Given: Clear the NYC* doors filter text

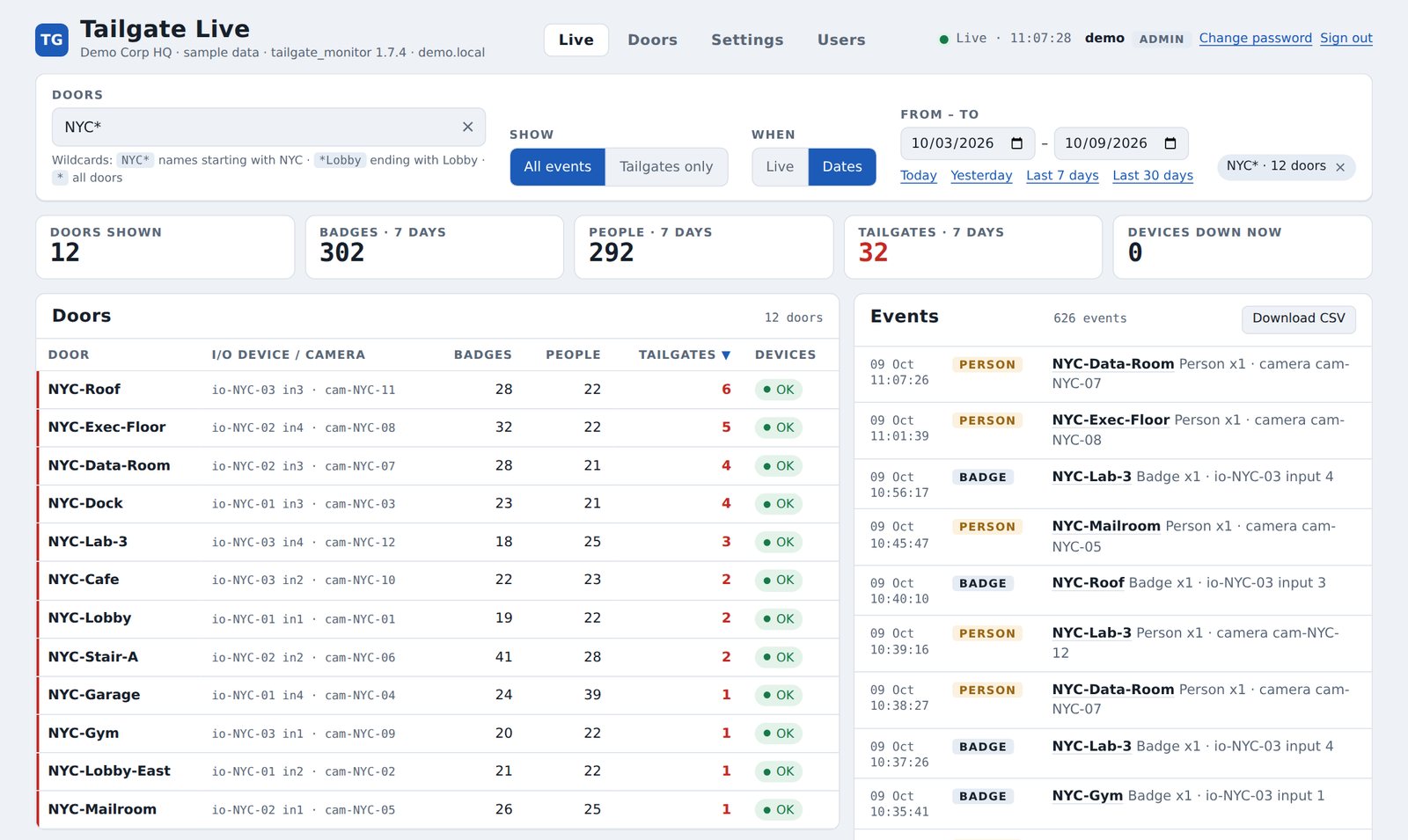Looking at the screenshot, I should (x=467, y=127).
